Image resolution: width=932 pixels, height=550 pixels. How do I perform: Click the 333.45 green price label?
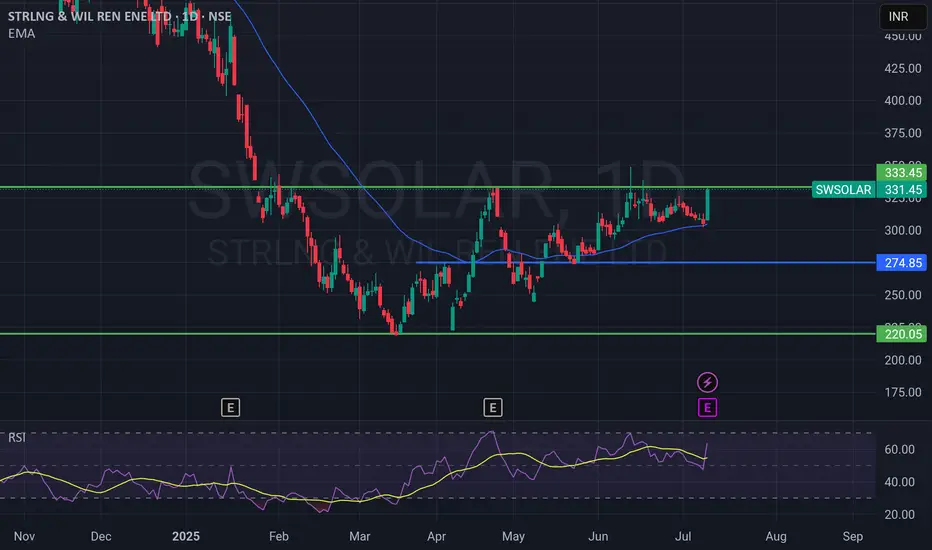point(902,172)
